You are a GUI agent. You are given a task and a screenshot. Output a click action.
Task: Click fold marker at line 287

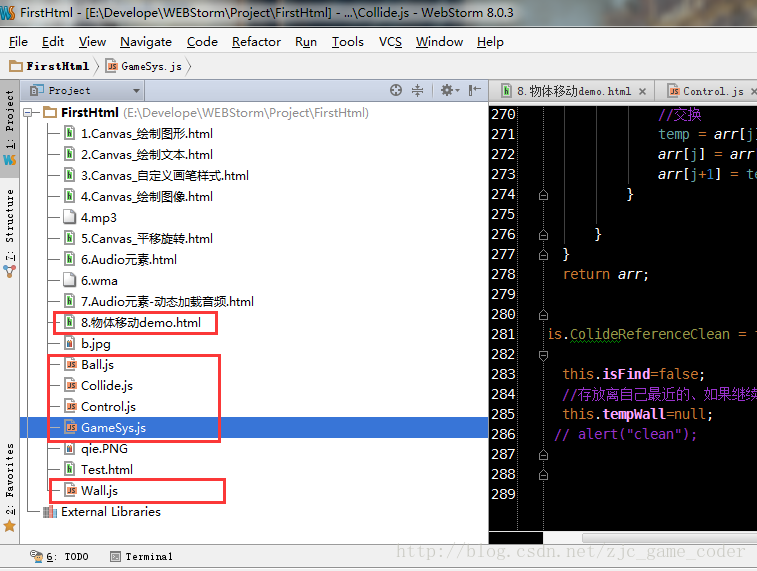click(x=543, y=455)
